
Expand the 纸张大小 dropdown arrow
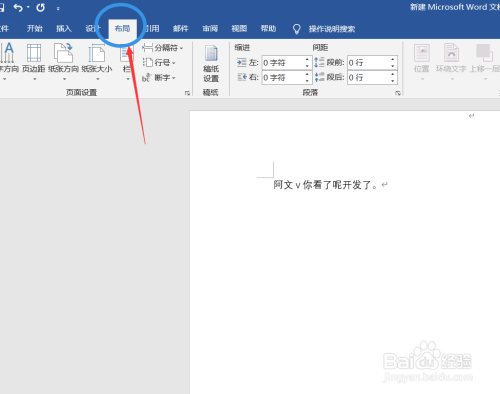[97, 79]
